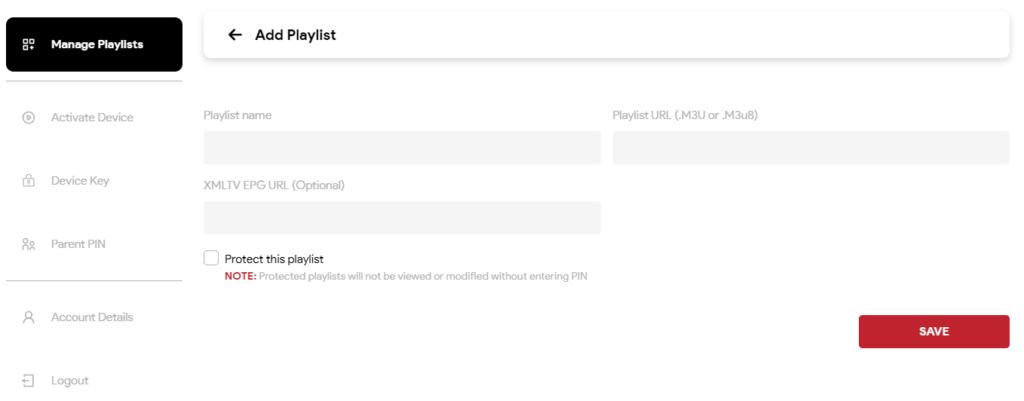Click the Device Key padlock icon
This screenshot has height=401, width=1024.
pos(29,181)
